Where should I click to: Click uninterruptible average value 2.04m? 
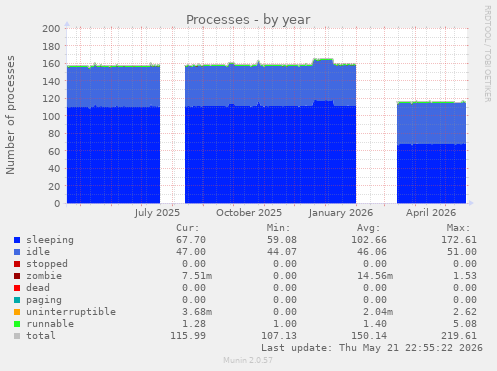pos(378,312)
